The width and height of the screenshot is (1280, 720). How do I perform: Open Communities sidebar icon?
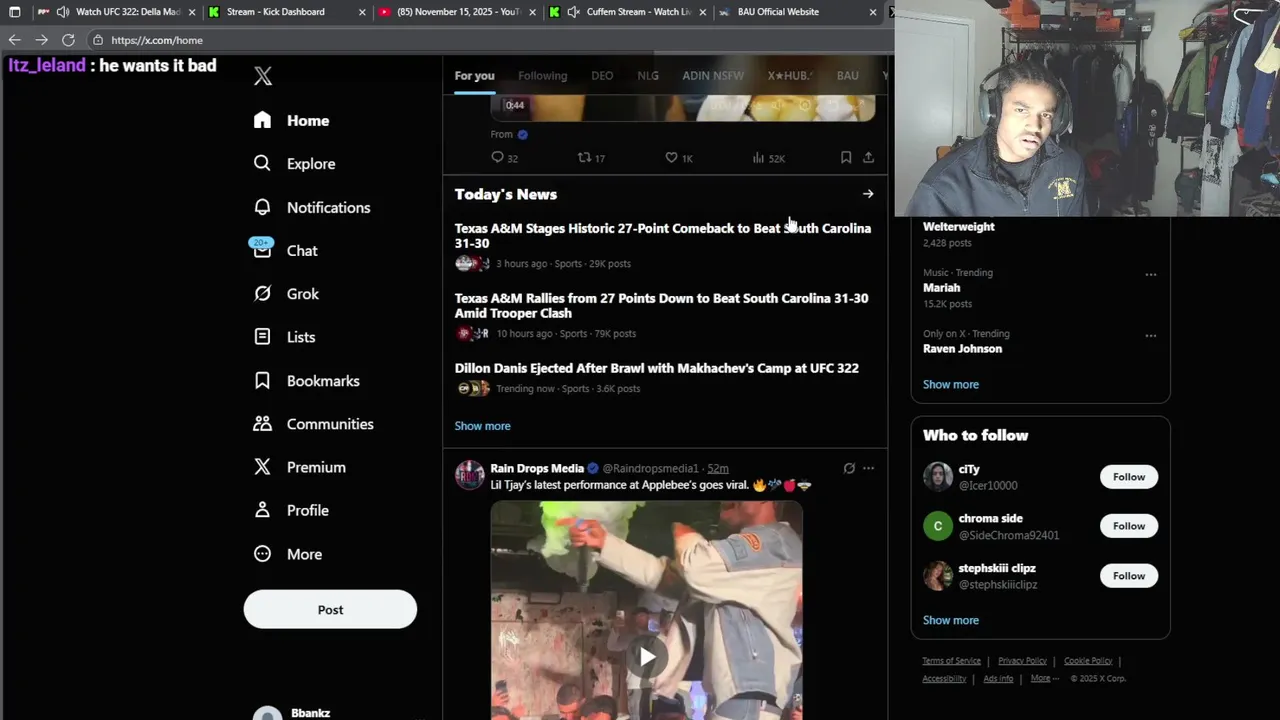point(262,424)
